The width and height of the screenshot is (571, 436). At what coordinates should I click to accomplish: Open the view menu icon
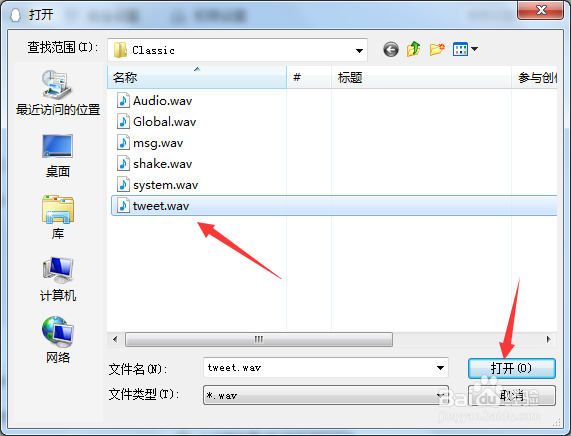(465, 49)
